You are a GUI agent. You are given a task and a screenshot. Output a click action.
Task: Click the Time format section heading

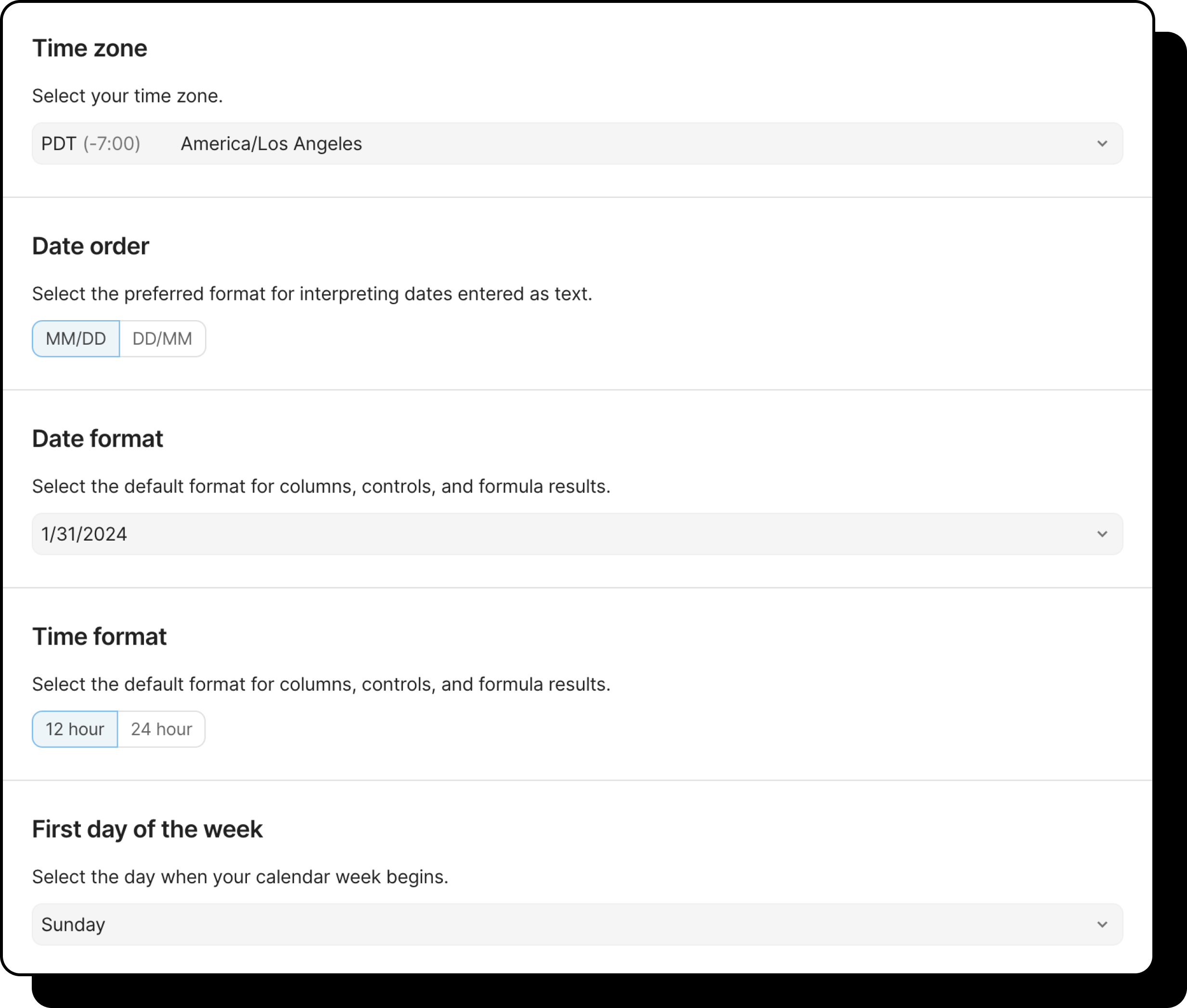click(x=100, y=636)
